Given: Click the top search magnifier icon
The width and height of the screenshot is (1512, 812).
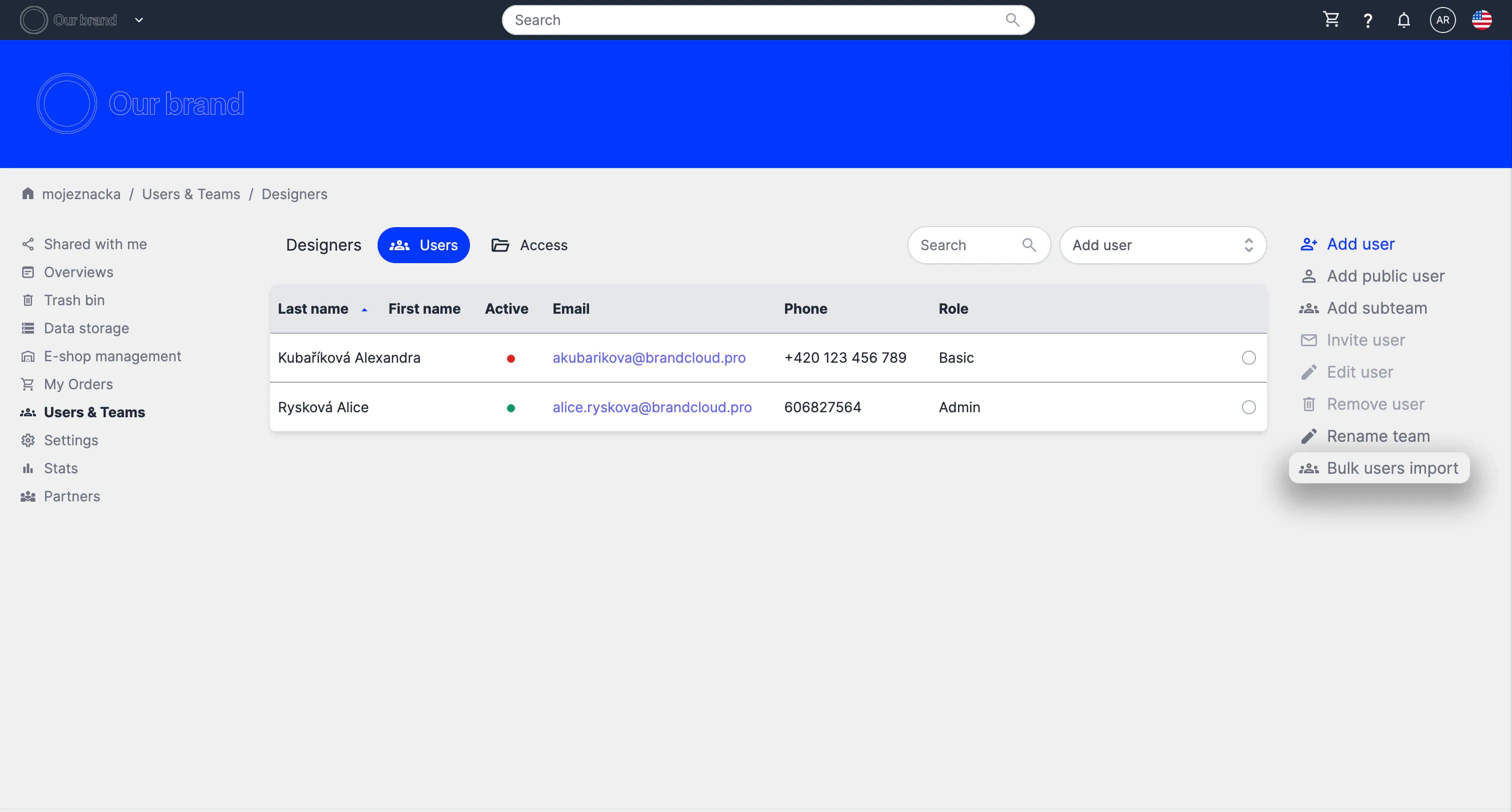Looking at the screenshot, I should coord(1012,20).
